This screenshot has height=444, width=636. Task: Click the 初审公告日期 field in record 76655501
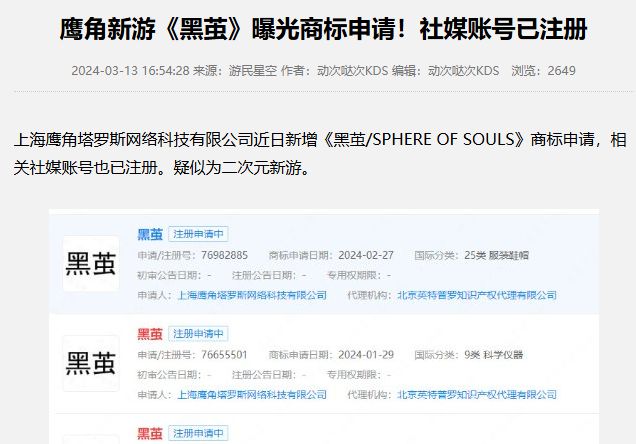pos(174,375)
